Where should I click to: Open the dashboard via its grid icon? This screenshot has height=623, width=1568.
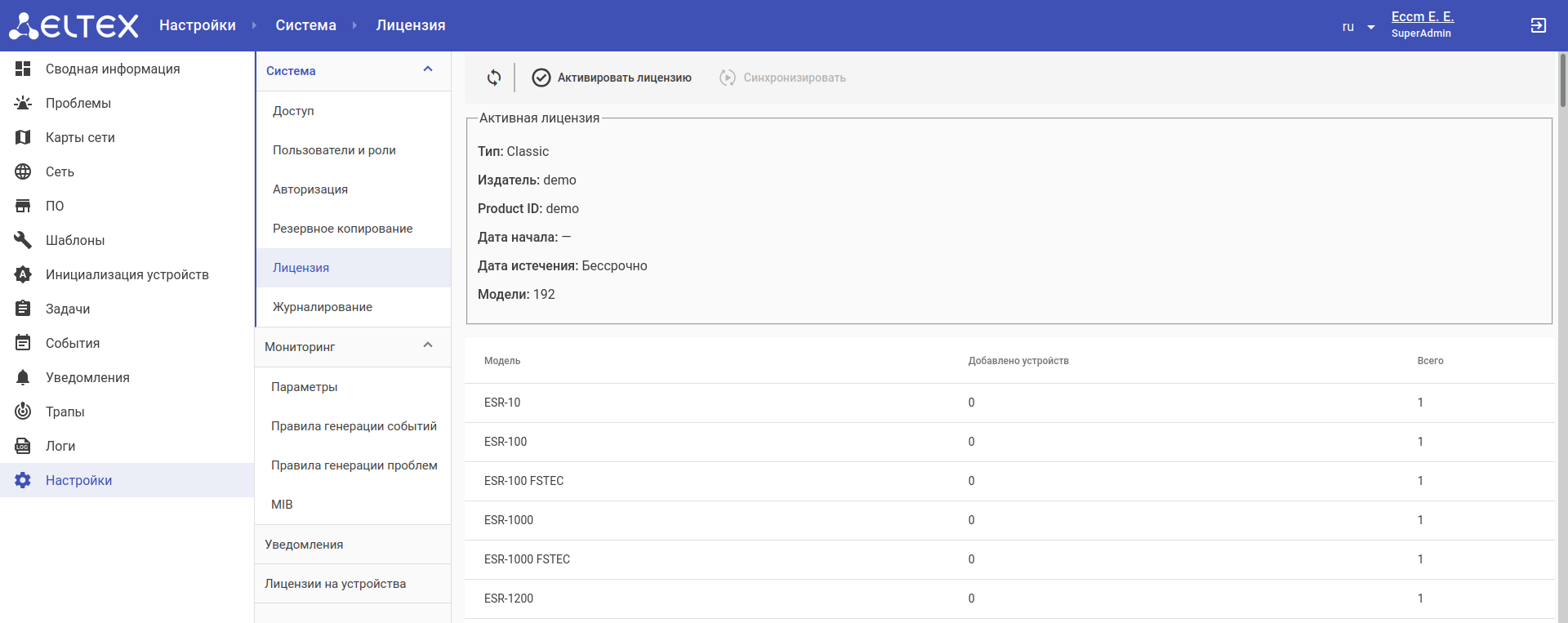coord(23,69)
